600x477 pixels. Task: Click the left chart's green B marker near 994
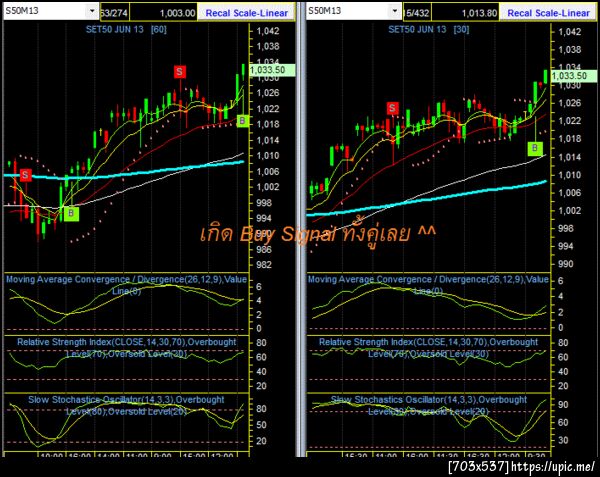[x=71, y=213]
